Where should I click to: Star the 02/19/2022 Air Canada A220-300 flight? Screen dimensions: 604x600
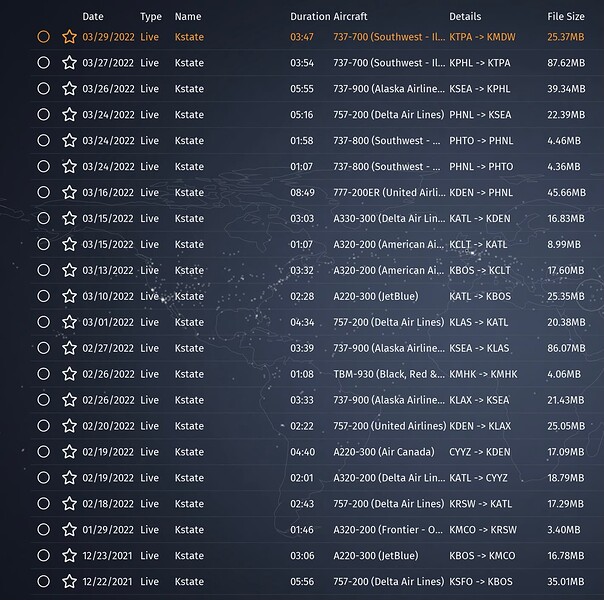(x=69, y=452)
